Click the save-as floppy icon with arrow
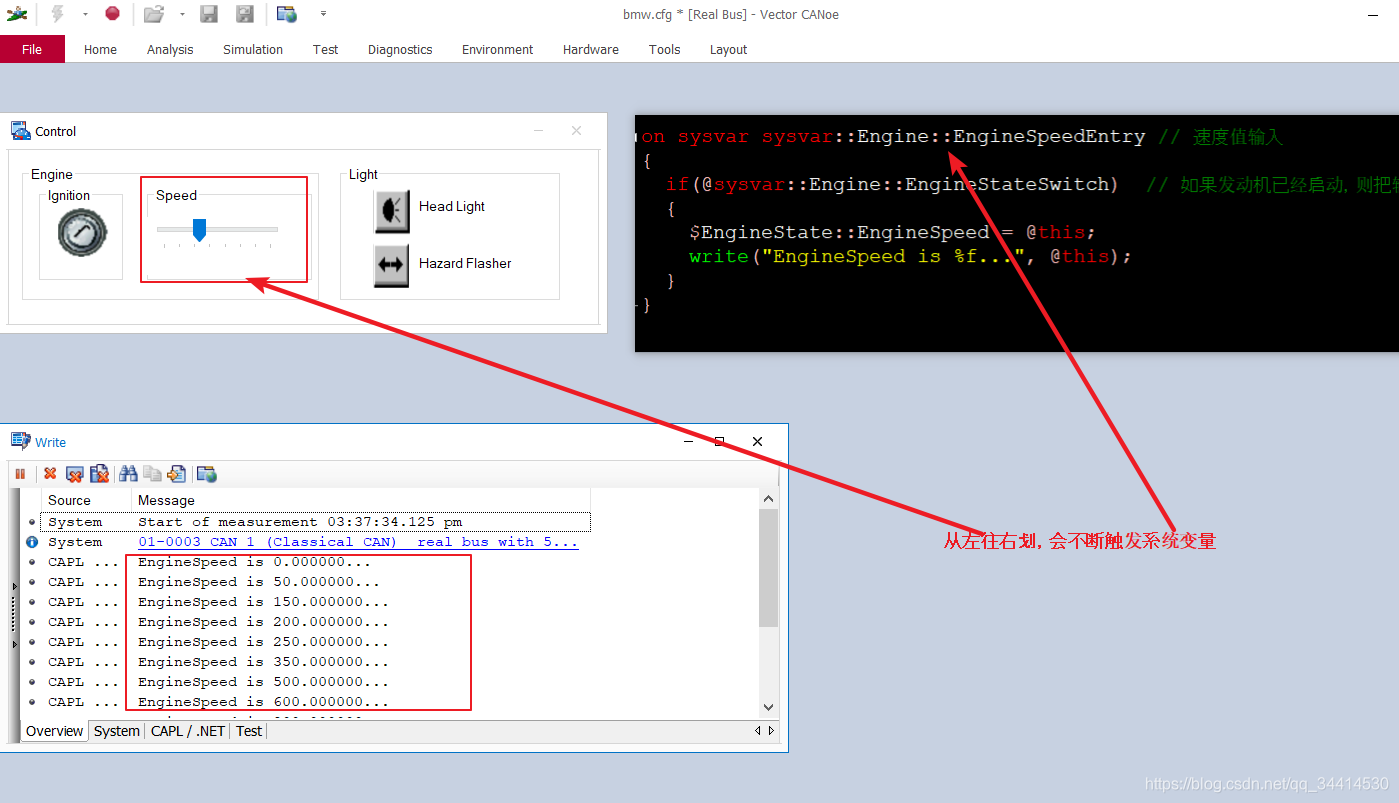1399x803 pixels. tap(244, 14)
